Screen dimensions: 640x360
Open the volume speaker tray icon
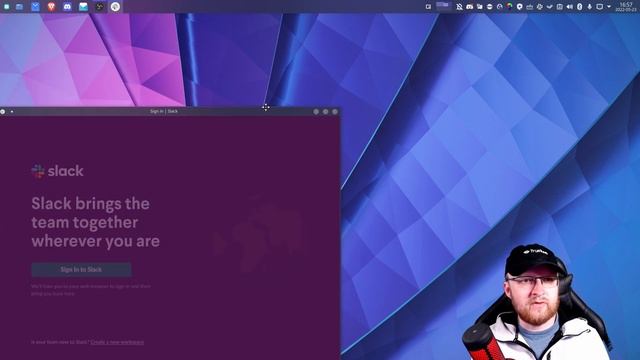(x=569, y=7)
